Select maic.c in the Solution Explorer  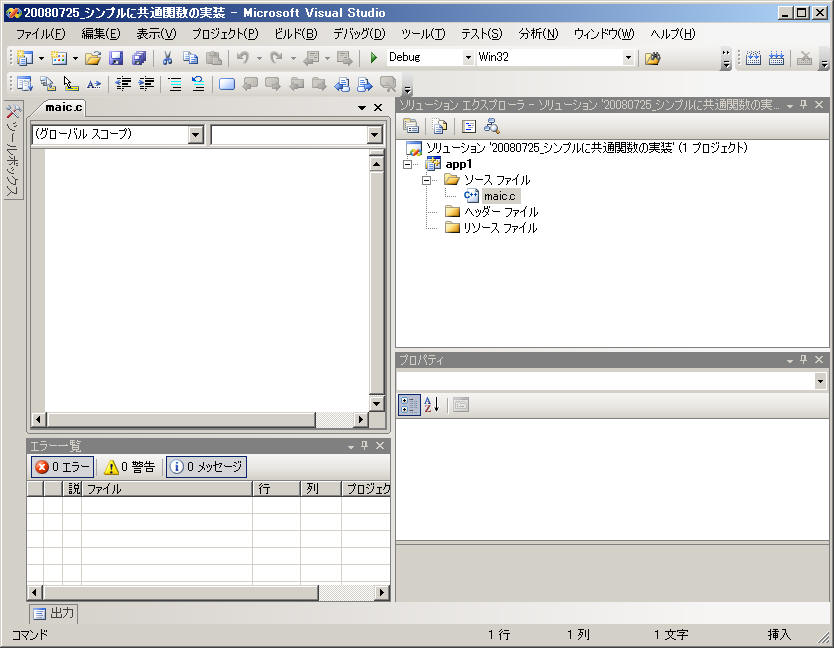(499, 196)
